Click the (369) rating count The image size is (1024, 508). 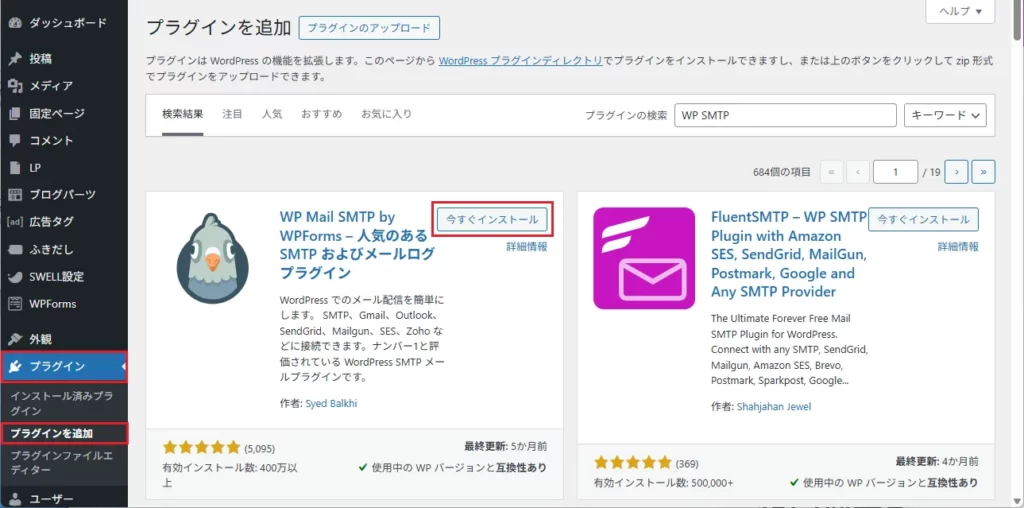pyautogui.click(x=687, y=464)
